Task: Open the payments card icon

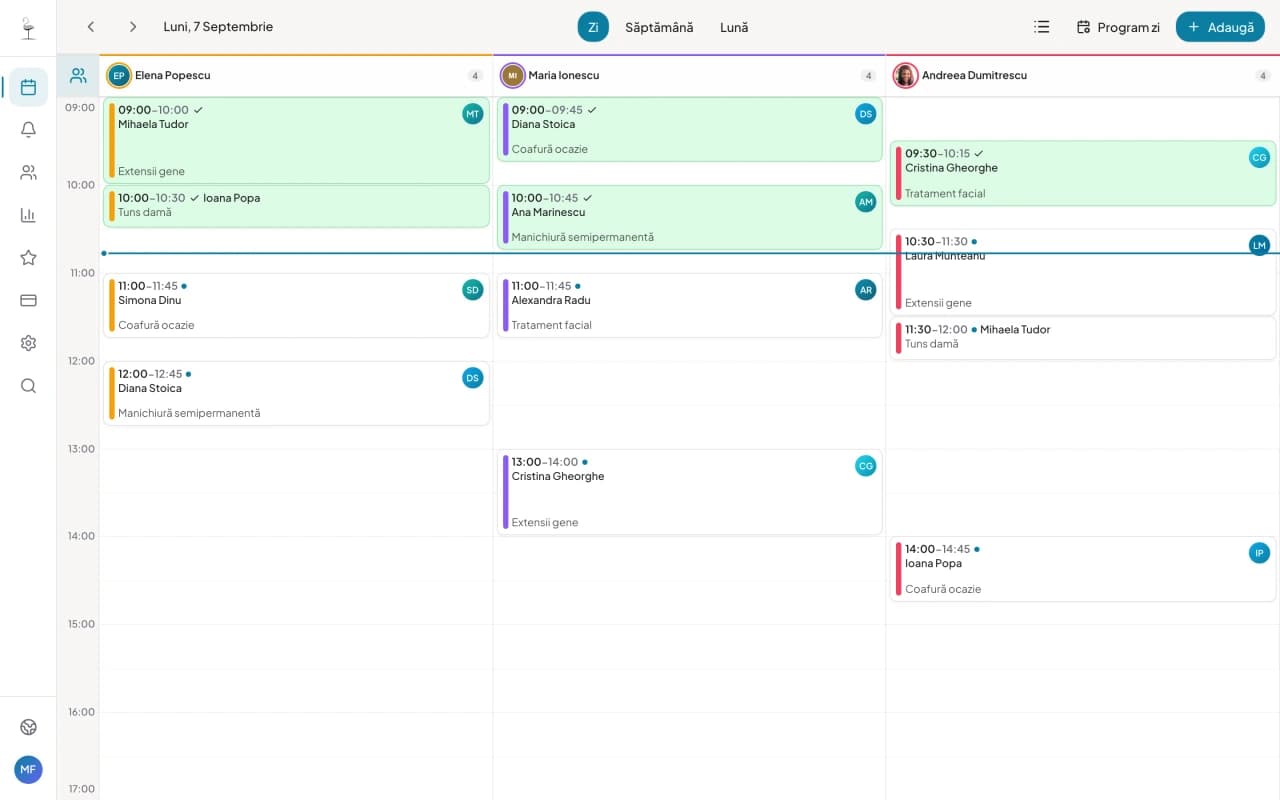Action: tap(28, 300)
